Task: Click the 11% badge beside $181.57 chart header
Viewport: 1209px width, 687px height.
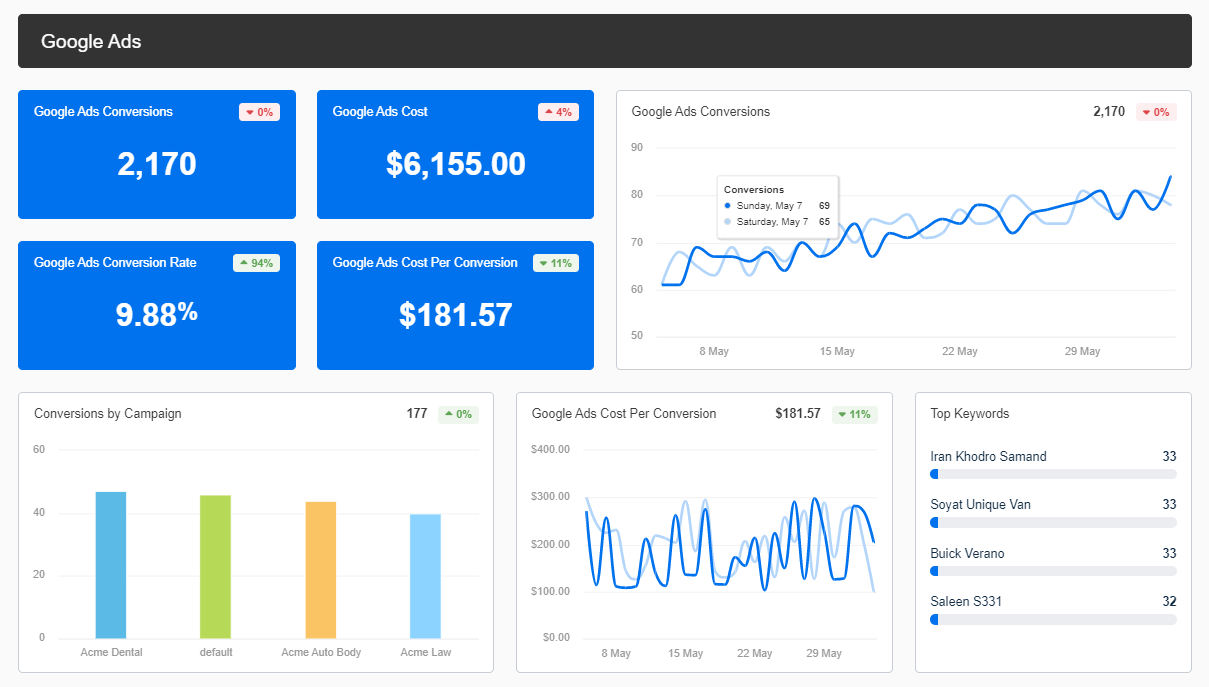Action: [855, 413]
